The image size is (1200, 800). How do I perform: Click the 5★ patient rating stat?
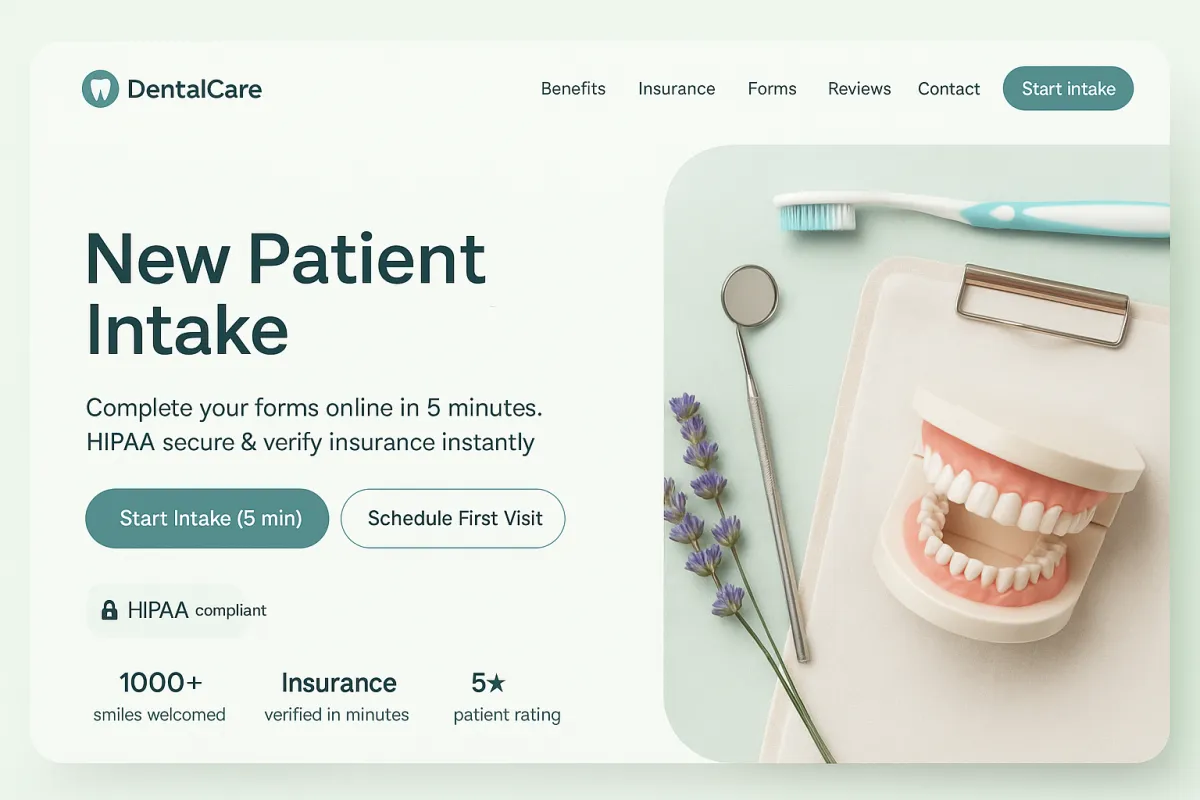[x=507, y=697]
